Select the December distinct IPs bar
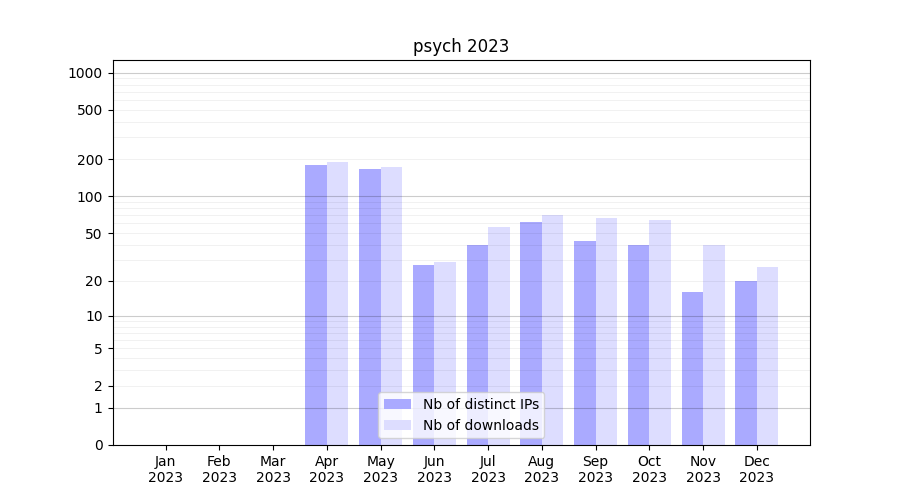 [x=746, y=363]
